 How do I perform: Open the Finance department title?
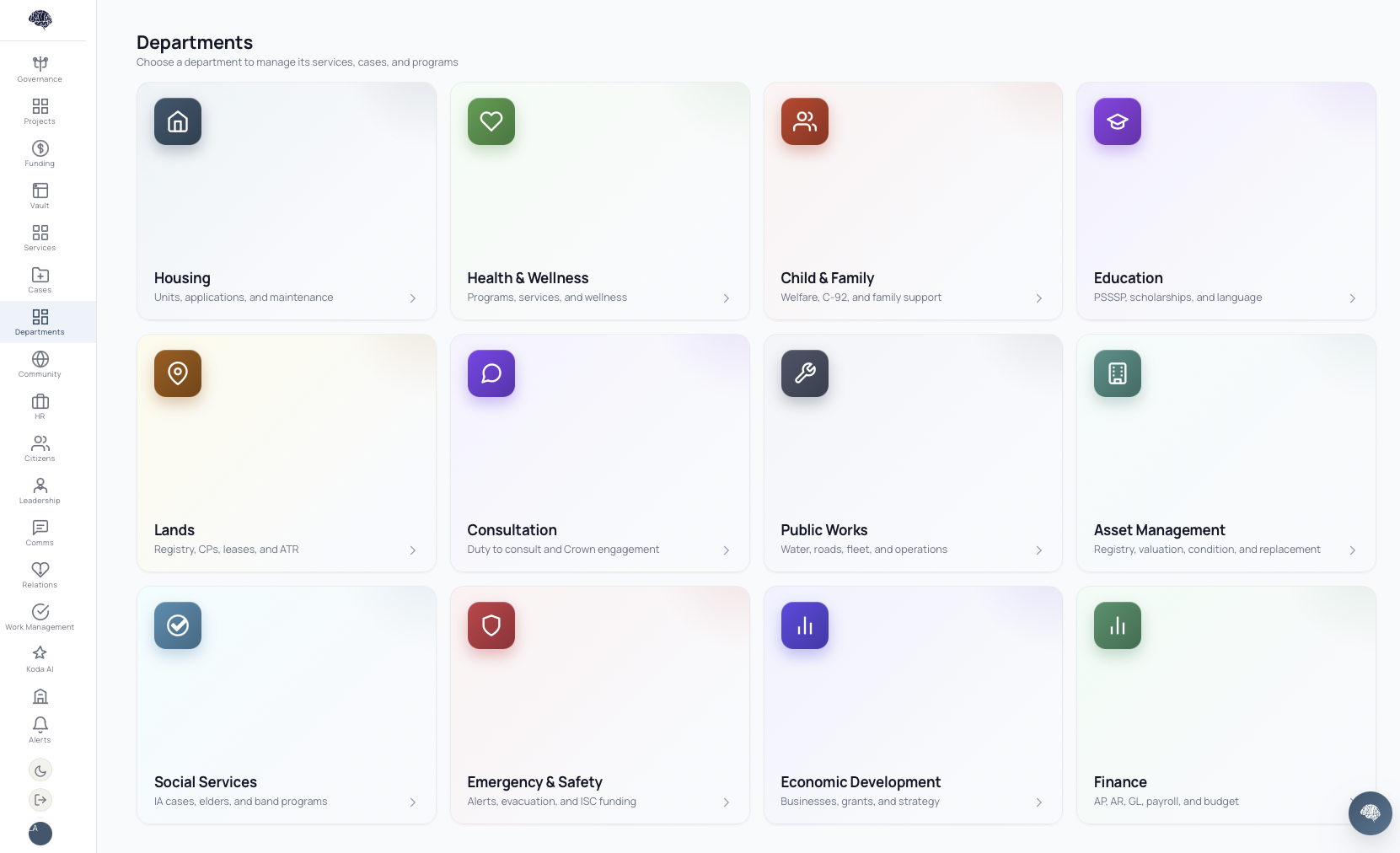pos(1120,782)
